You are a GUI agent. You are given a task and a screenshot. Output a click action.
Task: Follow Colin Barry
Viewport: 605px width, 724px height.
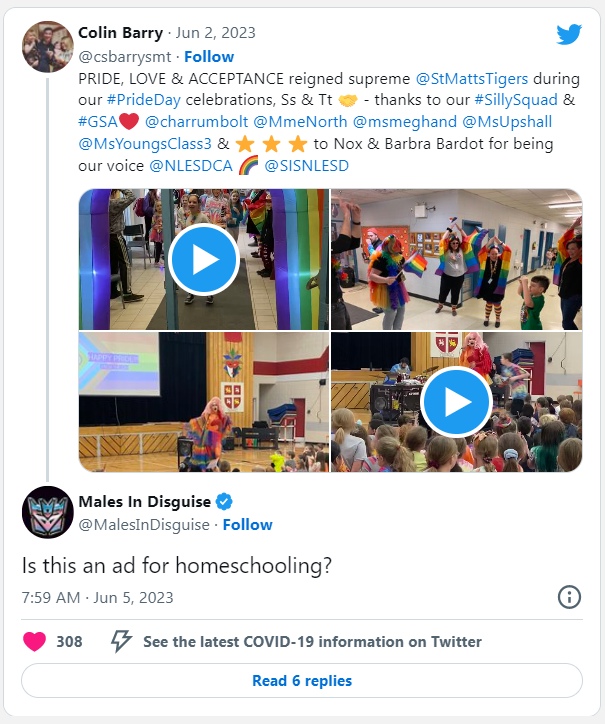click(x=209, y=57)
